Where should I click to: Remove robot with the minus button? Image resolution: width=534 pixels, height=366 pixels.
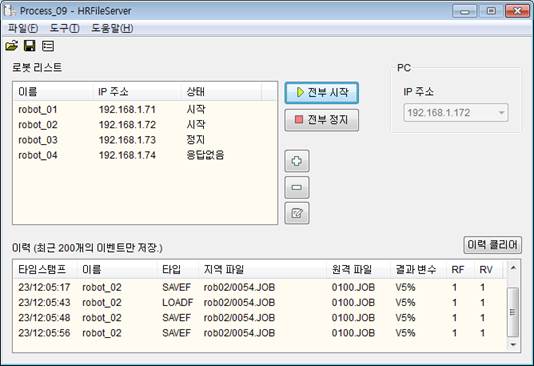297,187
